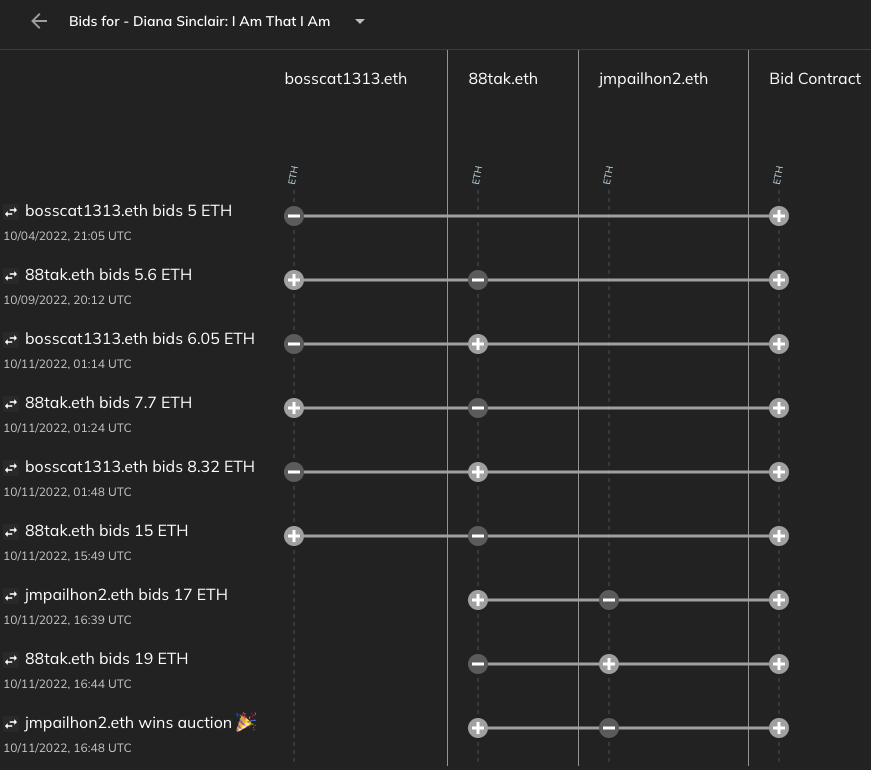Select the 88tak.eth column header
Image resolution: width=871 pixels, height=770 pixels.
coord(502,78)
